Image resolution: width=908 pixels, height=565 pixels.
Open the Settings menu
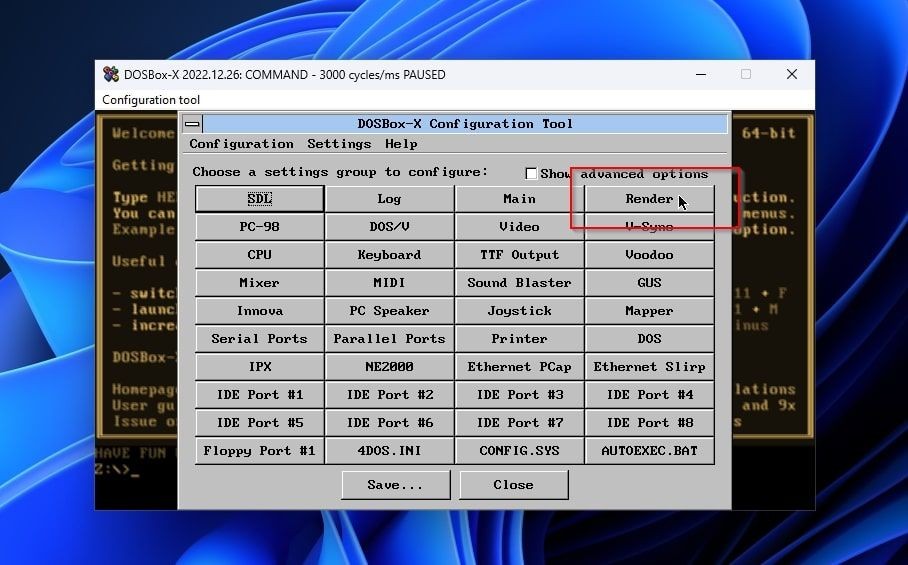tap(339, 144)
